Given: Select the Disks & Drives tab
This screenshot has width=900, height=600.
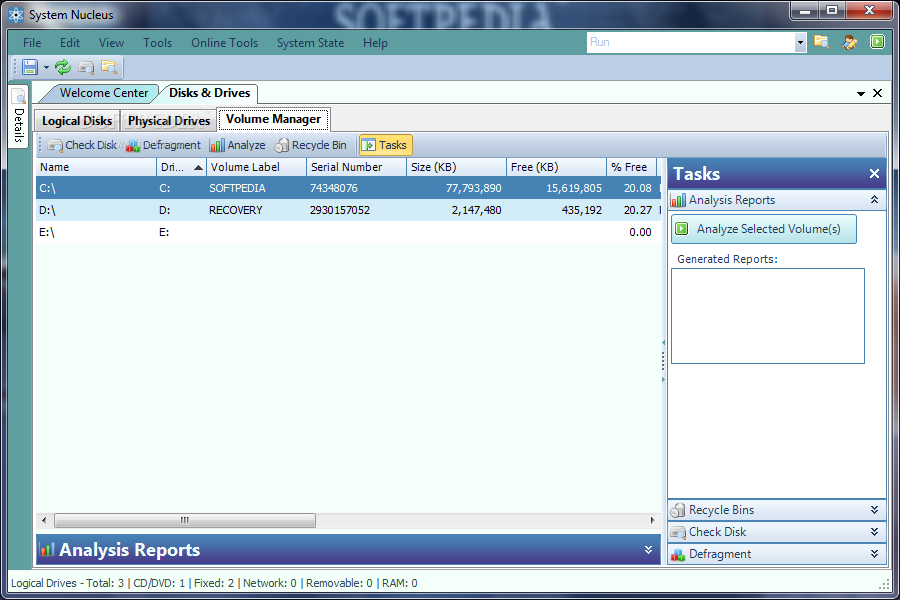Looking at the screenshot, I should 209,93.
